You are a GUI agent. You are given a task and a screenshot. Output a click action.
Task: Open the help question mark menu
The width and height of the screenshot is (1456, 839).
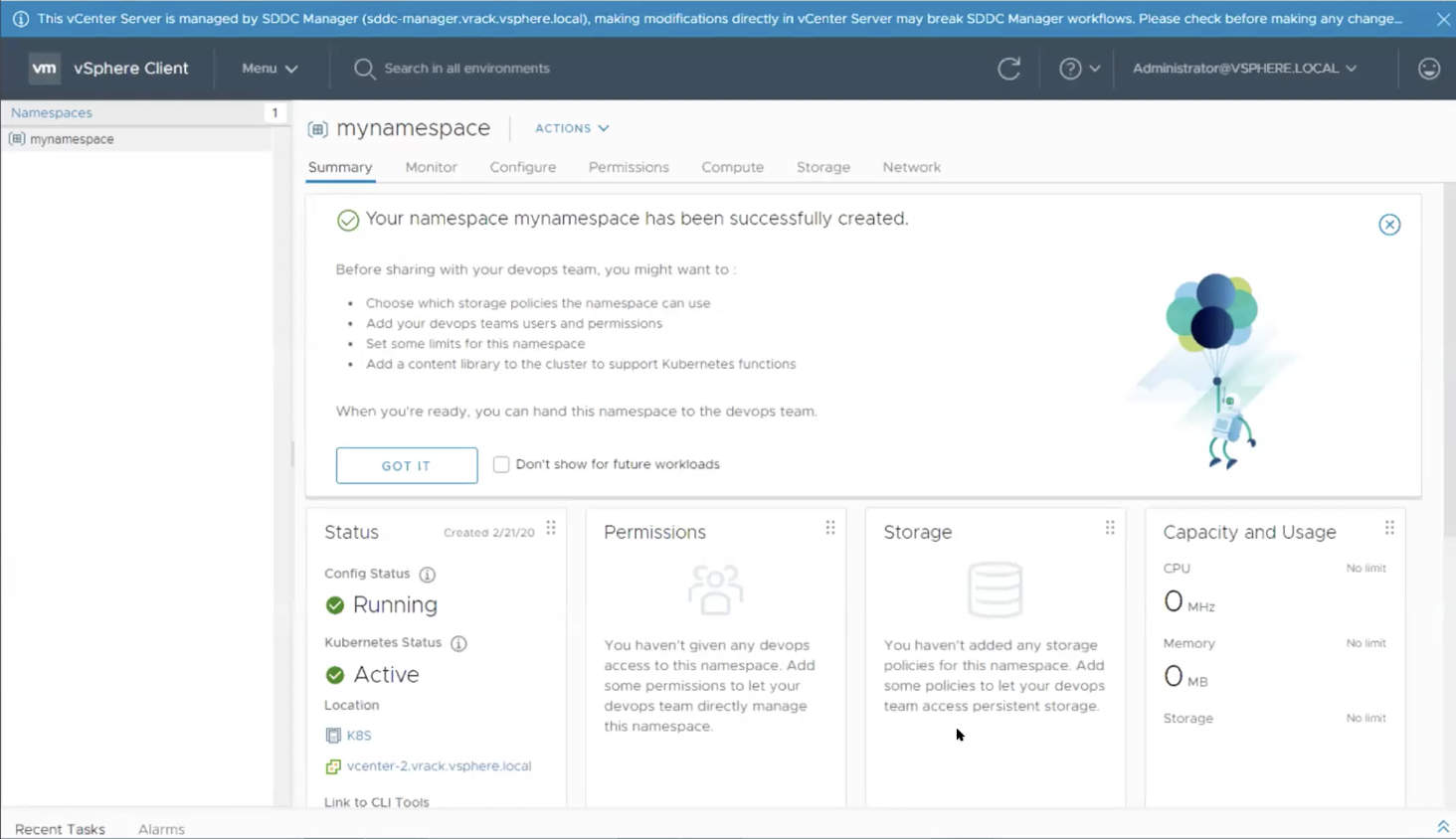coord(1079,69)
